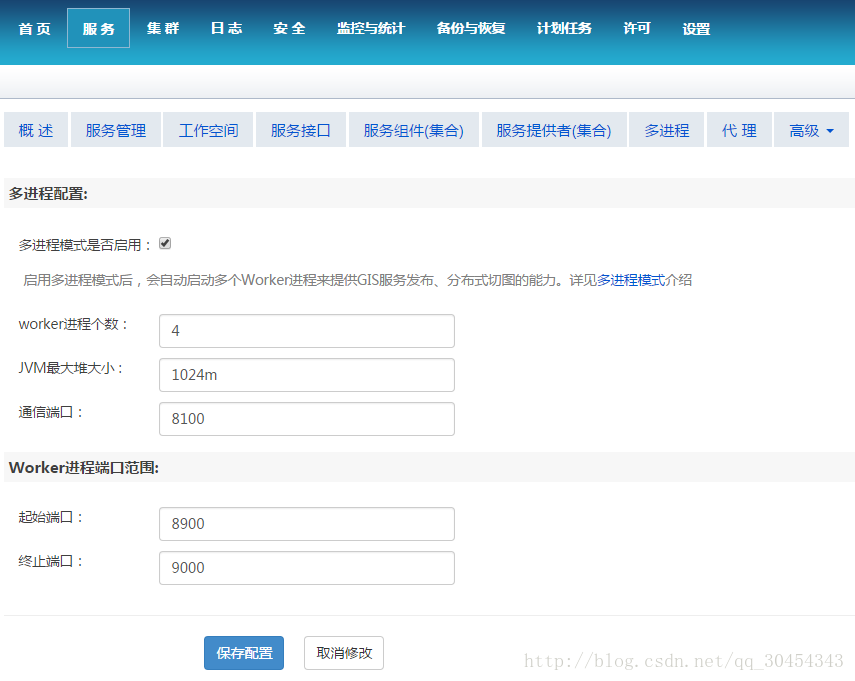Go to the 集群 menu
The height and width of the screenshot is (681, 855).
pyautogui.click(x=162, y=28)
